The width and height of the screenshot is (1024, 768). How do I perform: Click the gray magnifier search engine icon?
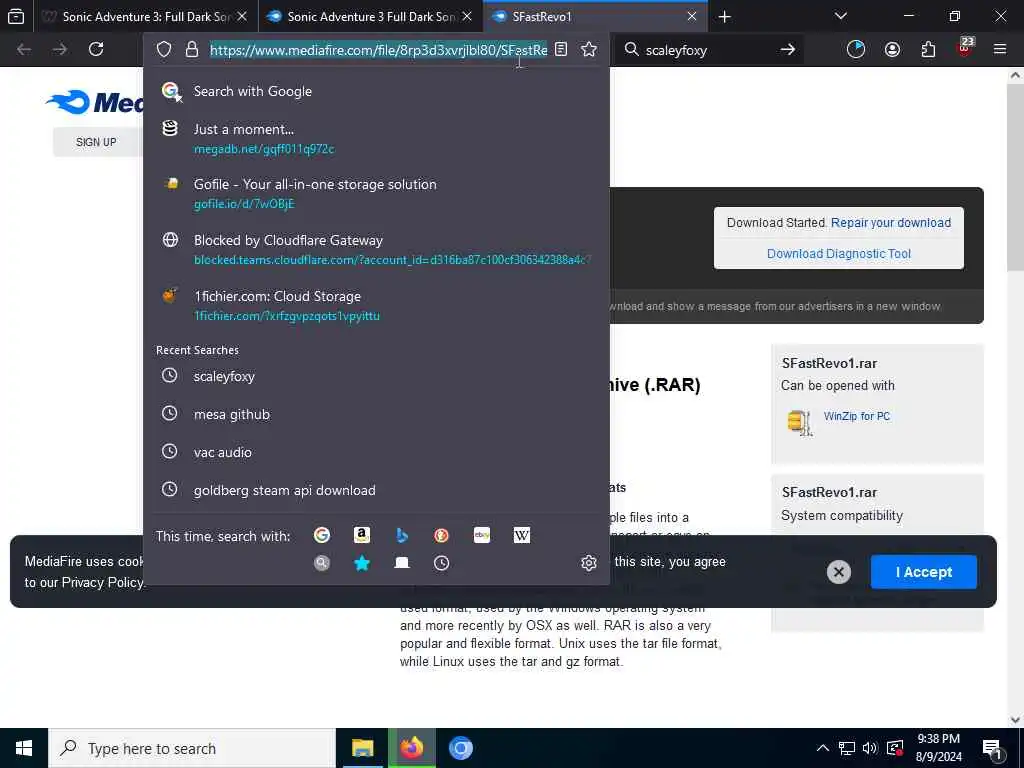pyautogui.click(x=321, y=563)
